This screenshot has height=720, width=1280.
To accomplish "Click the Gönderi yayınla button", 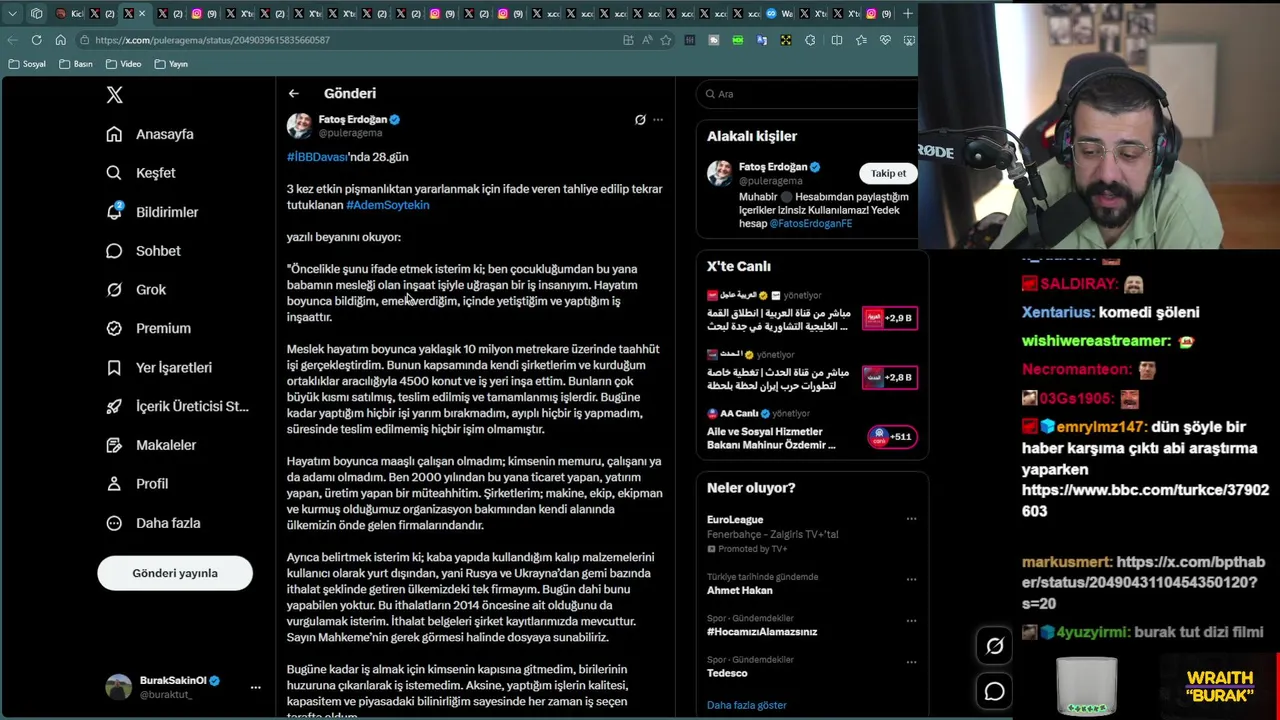I will (x=175, y=573).
